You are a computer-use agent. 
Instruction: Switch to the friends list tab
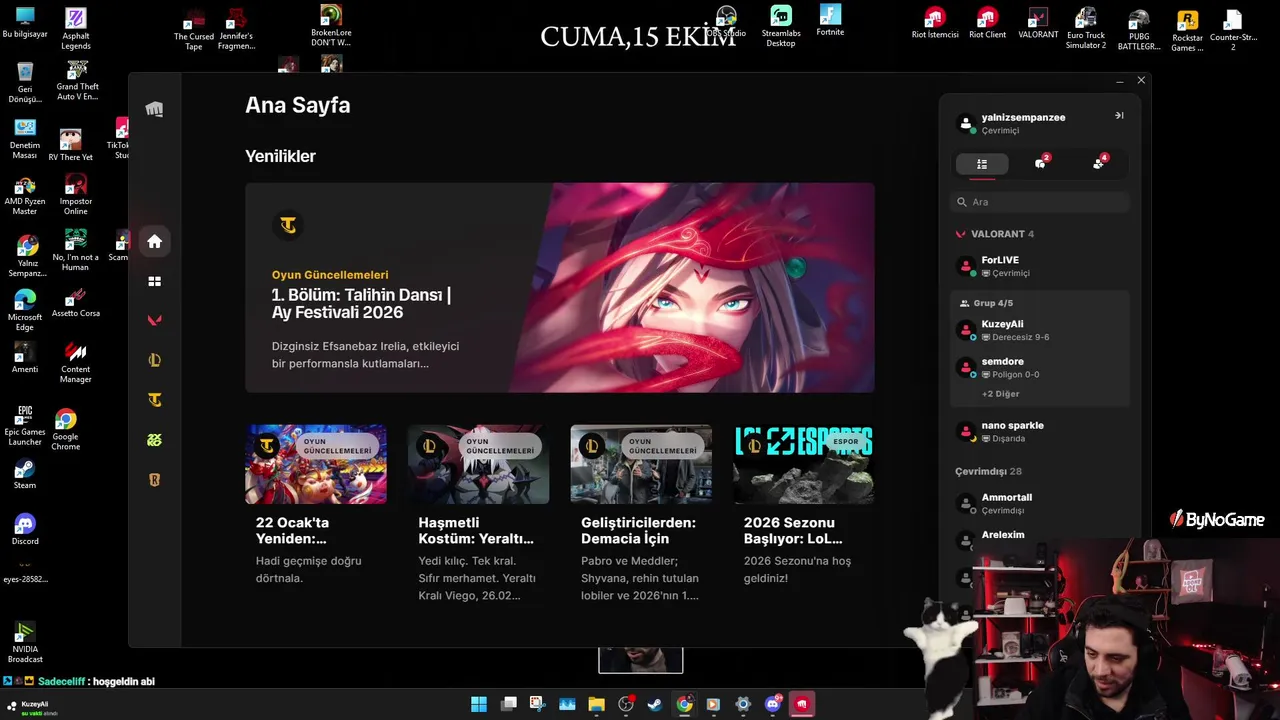(x=982, y=164)
